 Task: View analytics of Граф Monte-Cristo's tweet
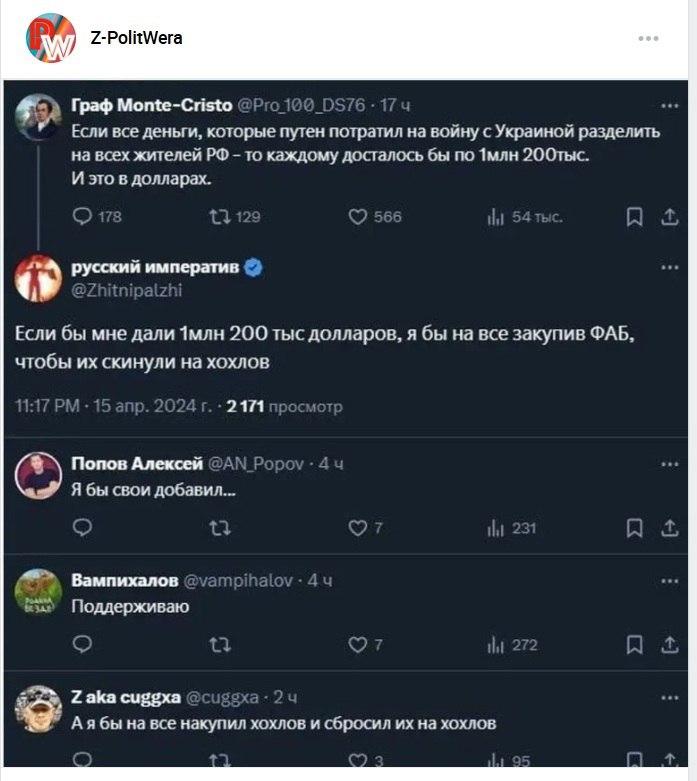pyautogui.click(x=494, y=217)
